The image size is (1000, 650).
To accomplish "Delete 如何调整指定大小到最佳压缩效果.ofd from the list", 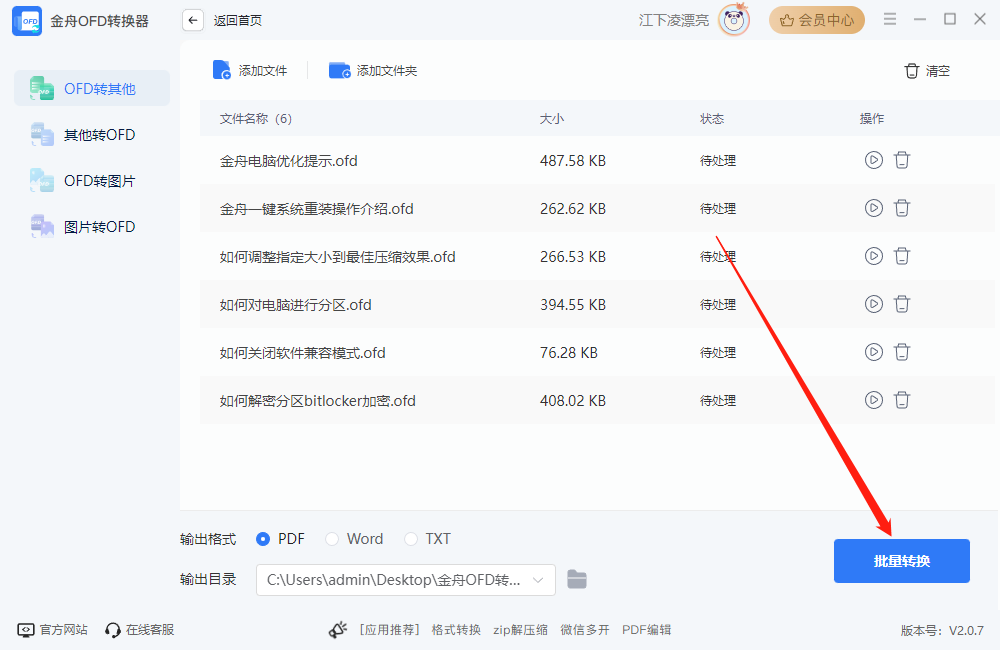I will click(902, 256).
